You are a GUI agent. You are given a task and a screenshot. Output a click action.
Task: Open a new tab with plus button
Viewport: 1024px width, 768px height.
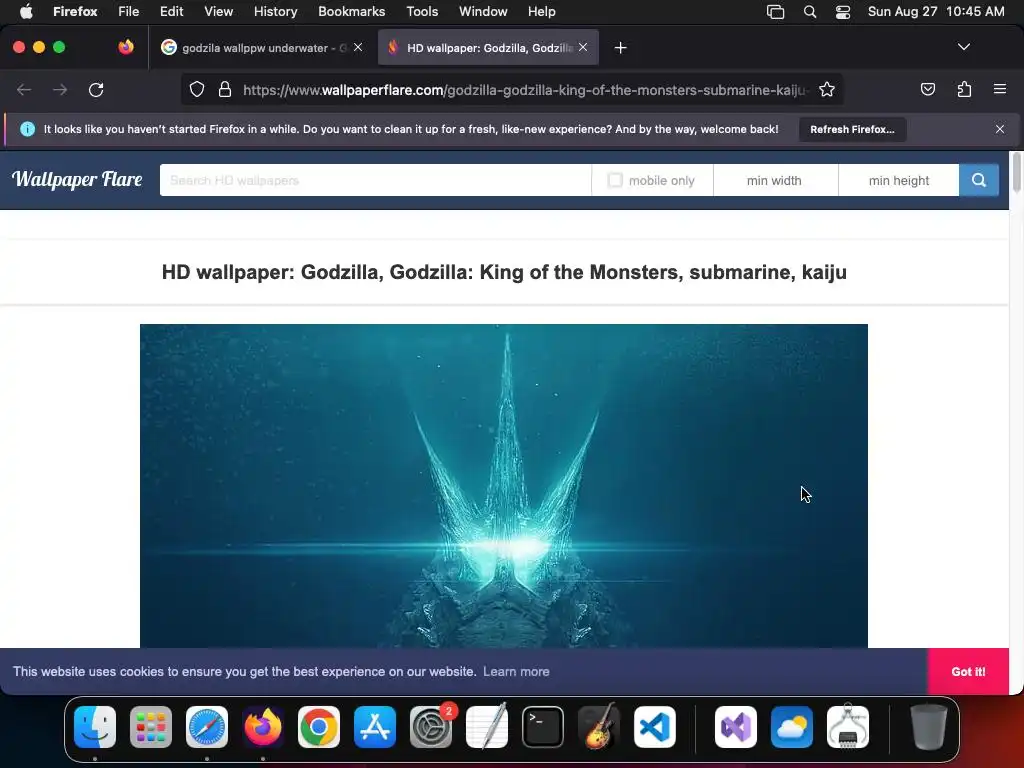(620, 48)
